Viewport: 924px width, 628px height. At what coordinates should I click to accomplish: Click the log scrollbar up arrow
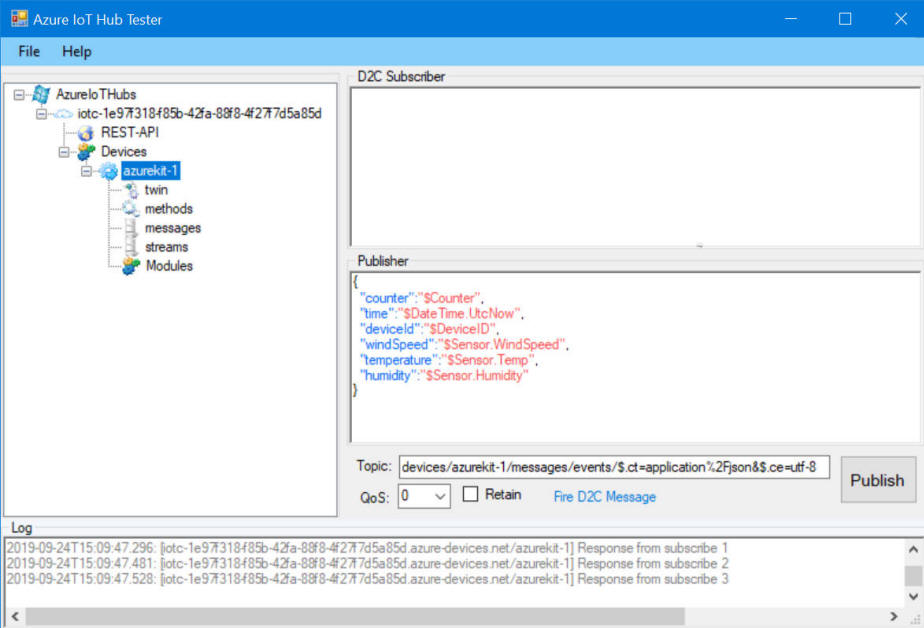click(x=913, y=549)
